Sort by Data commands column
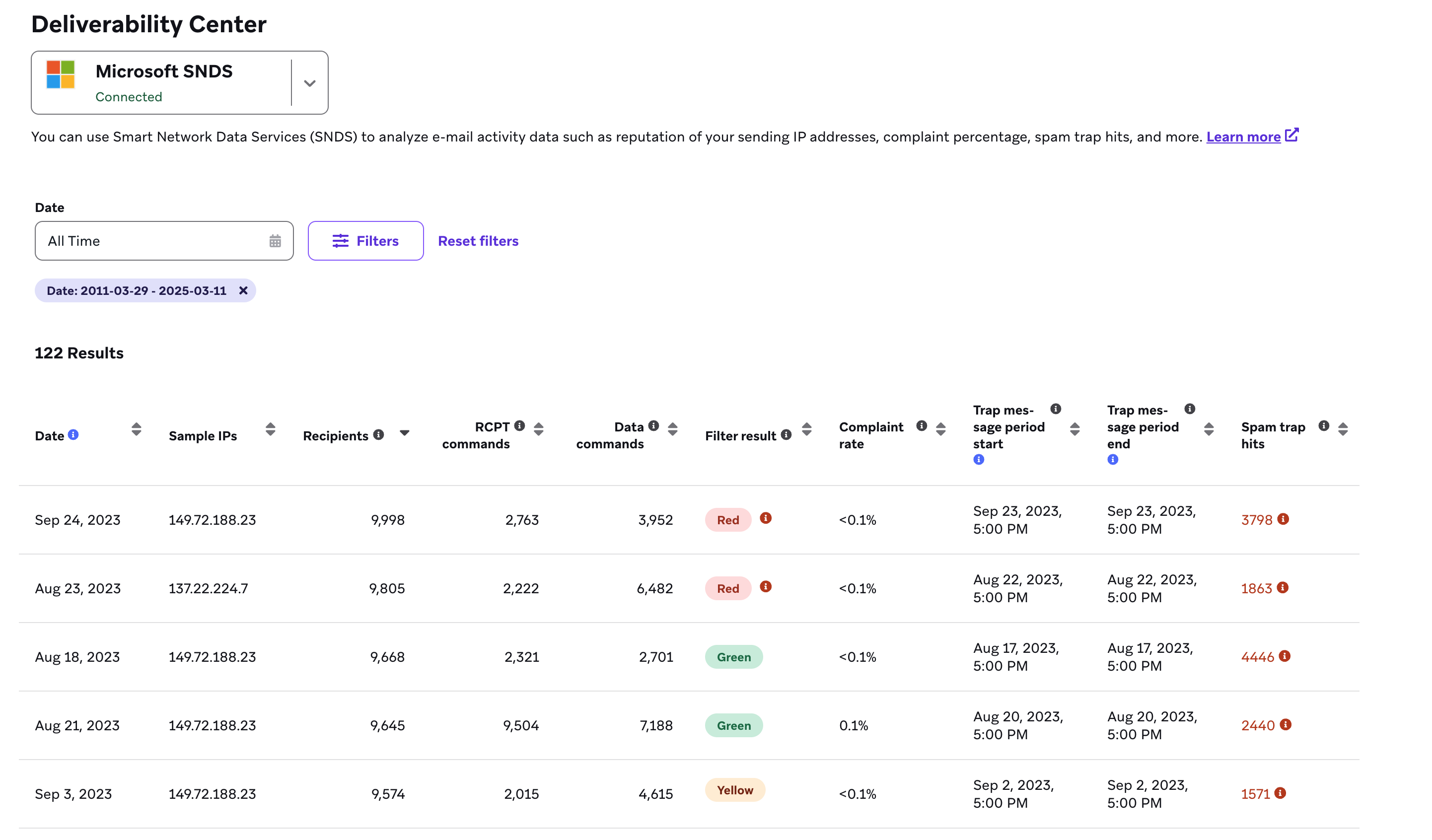Viewport: 1432px width, 840px height. 672,429
